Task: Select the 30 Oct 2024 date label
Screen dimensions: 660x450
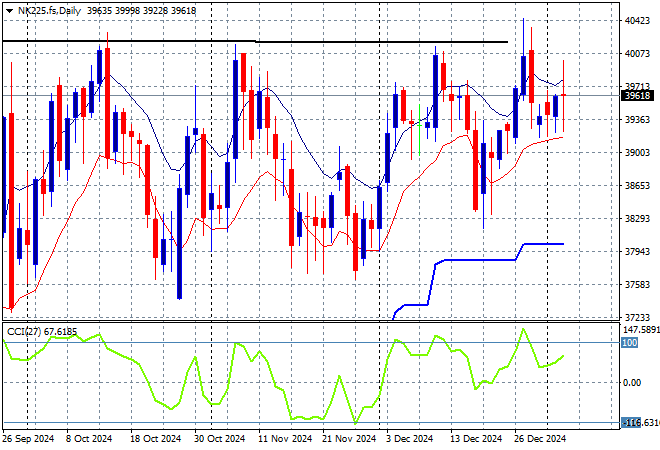Action: [219, 439]
